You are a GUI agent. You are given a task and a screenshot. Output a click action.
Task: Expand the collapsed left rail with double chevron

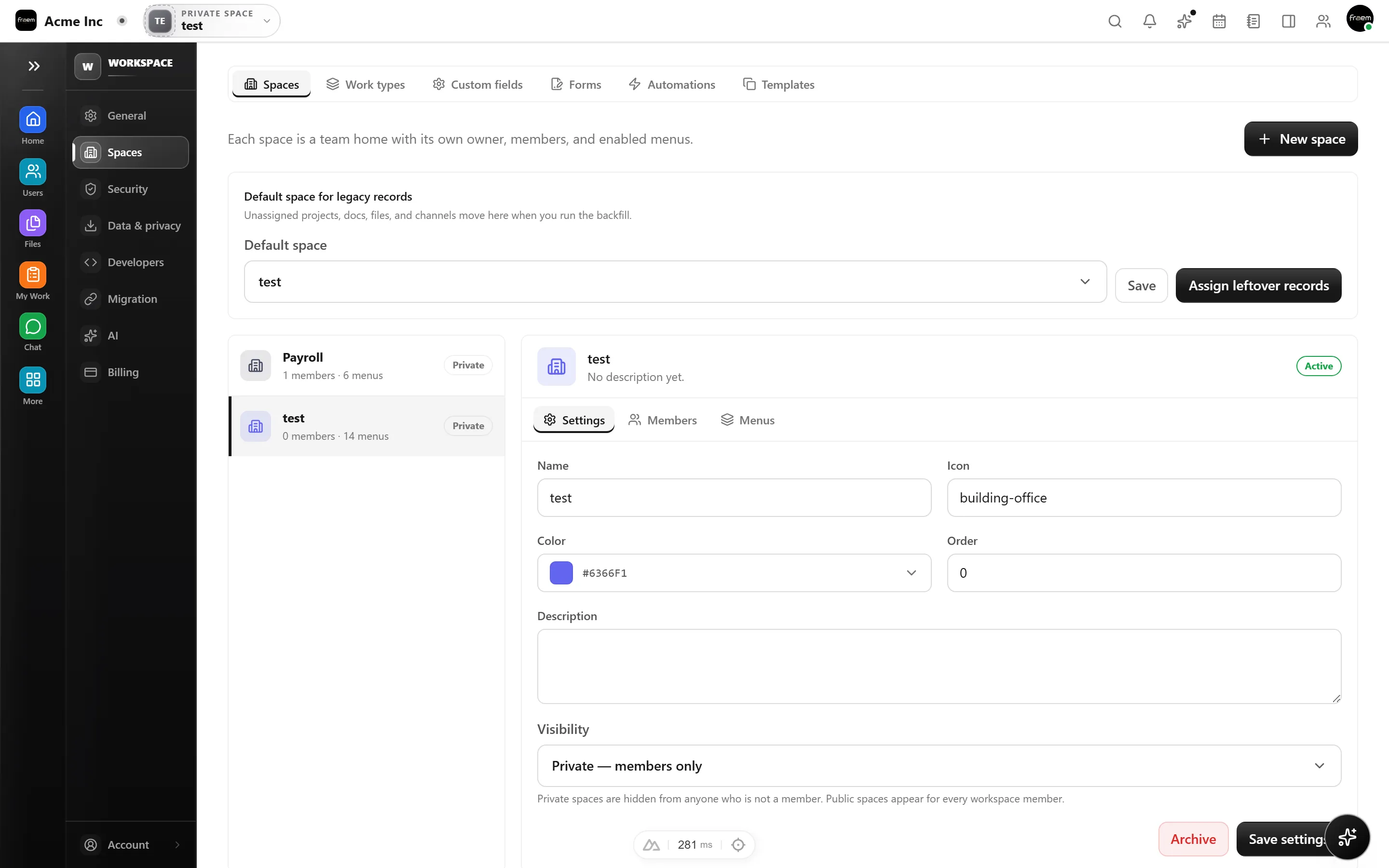pyautogui.click(x=33, y=66)
